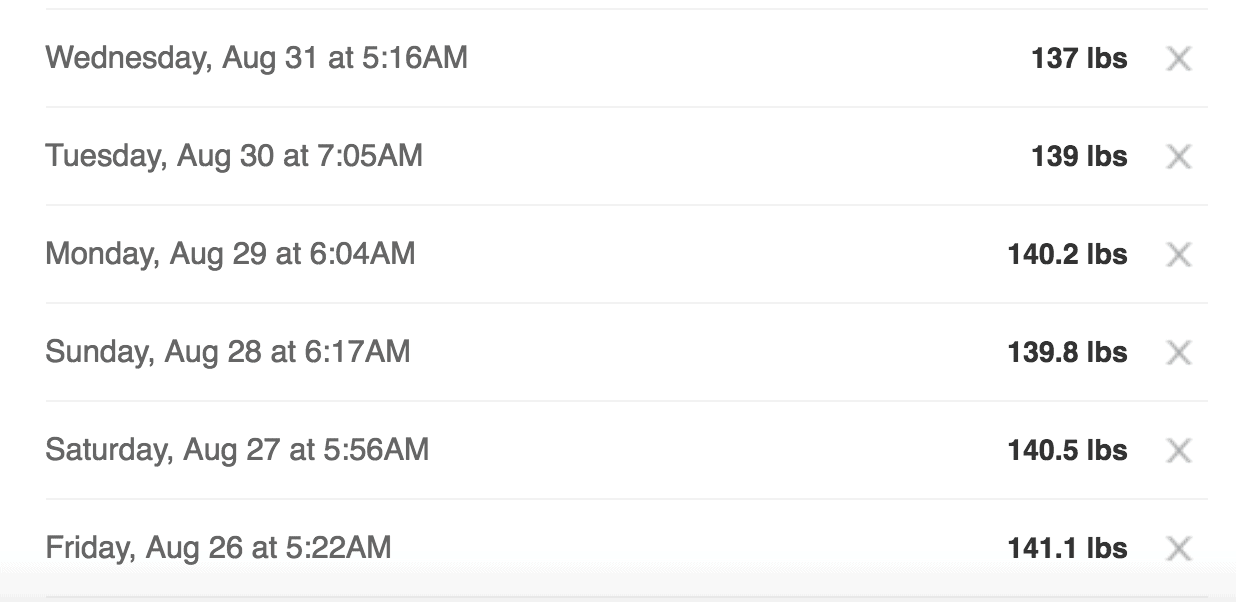1236x602 pixels.
Task: Click the 5:22AM time on Friday's entry
Action: pos(337,548)
